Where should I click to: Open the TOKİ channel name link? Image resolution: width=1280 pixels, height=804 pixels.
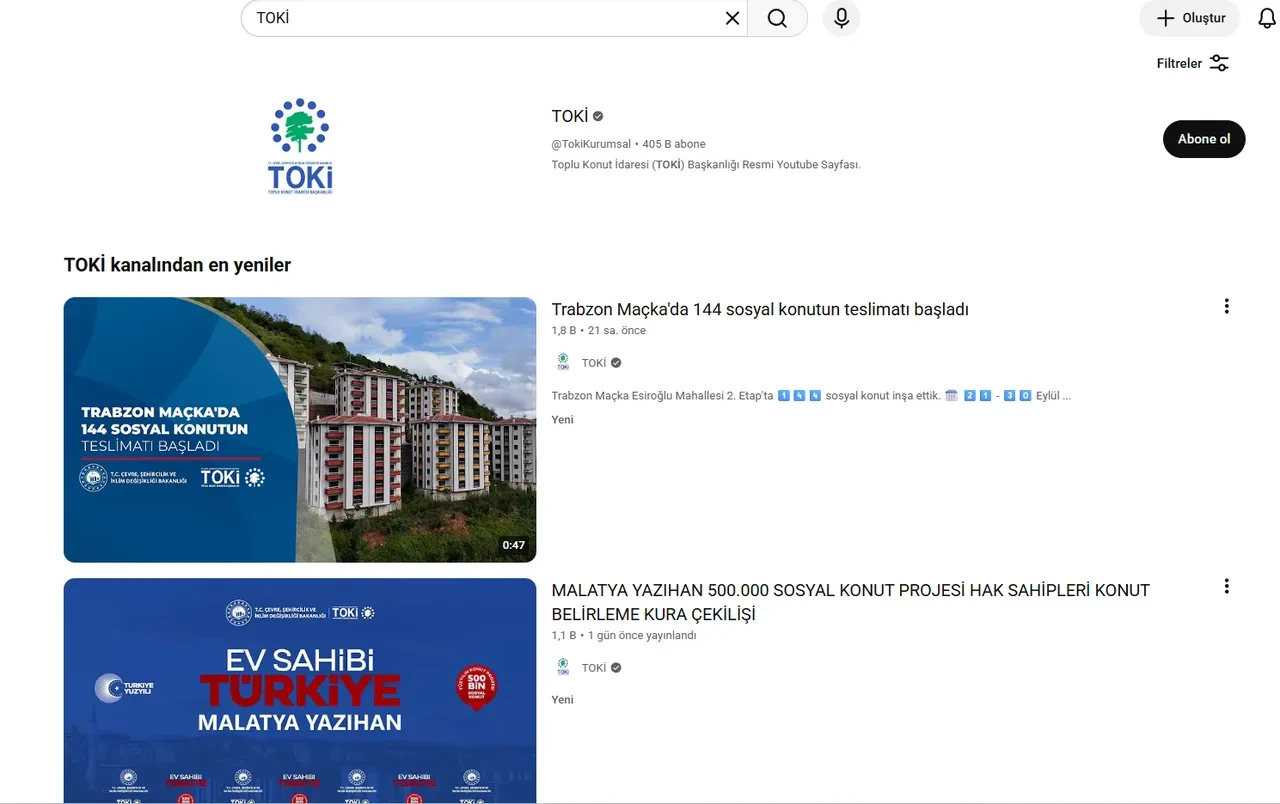point(570,116)
